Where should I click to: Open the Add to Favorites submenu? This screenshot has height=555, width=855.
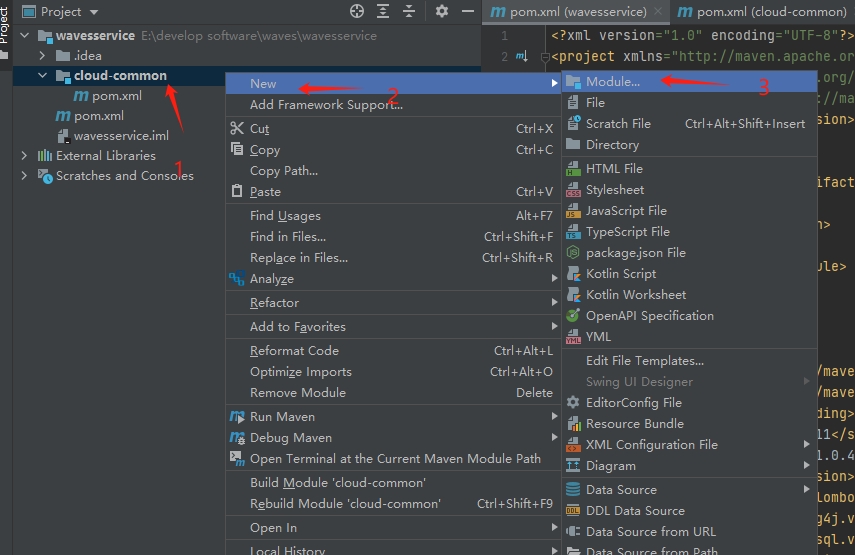(393, 327)
